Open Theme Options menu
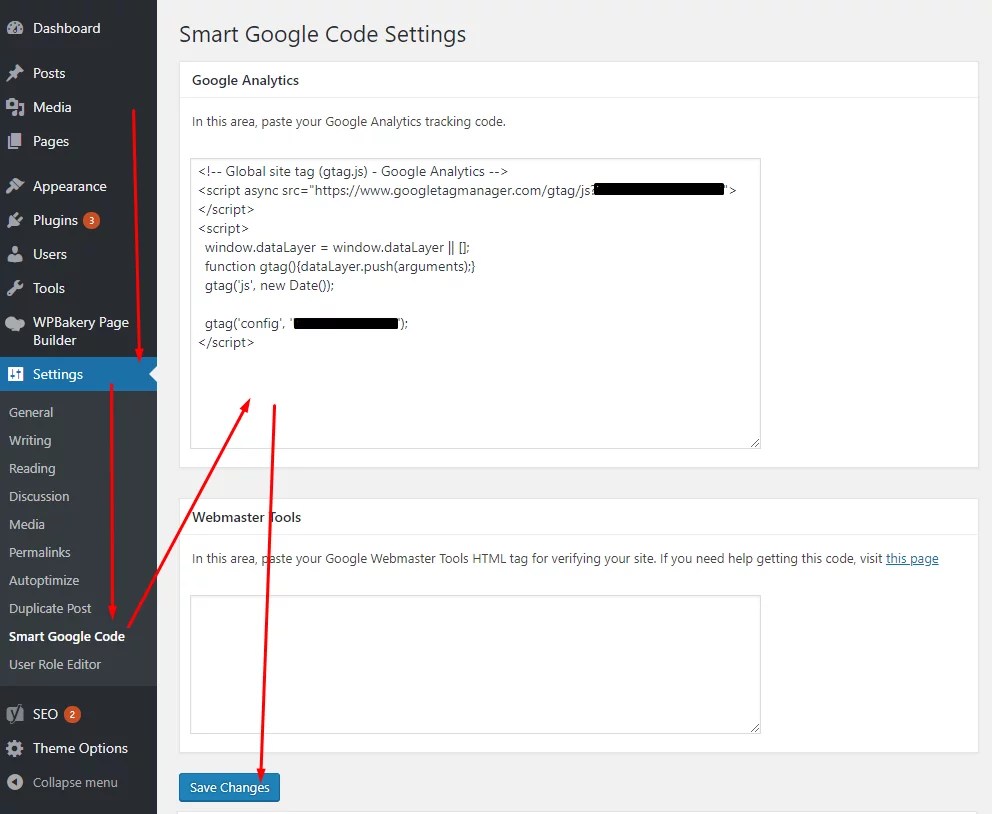 78,748
